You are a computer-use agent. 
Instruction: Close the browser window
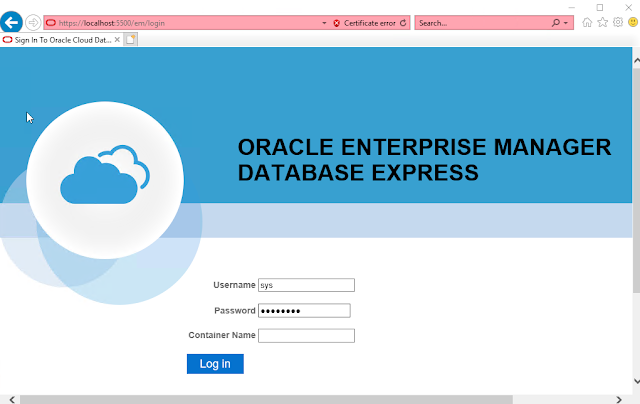tap(629, 7)
